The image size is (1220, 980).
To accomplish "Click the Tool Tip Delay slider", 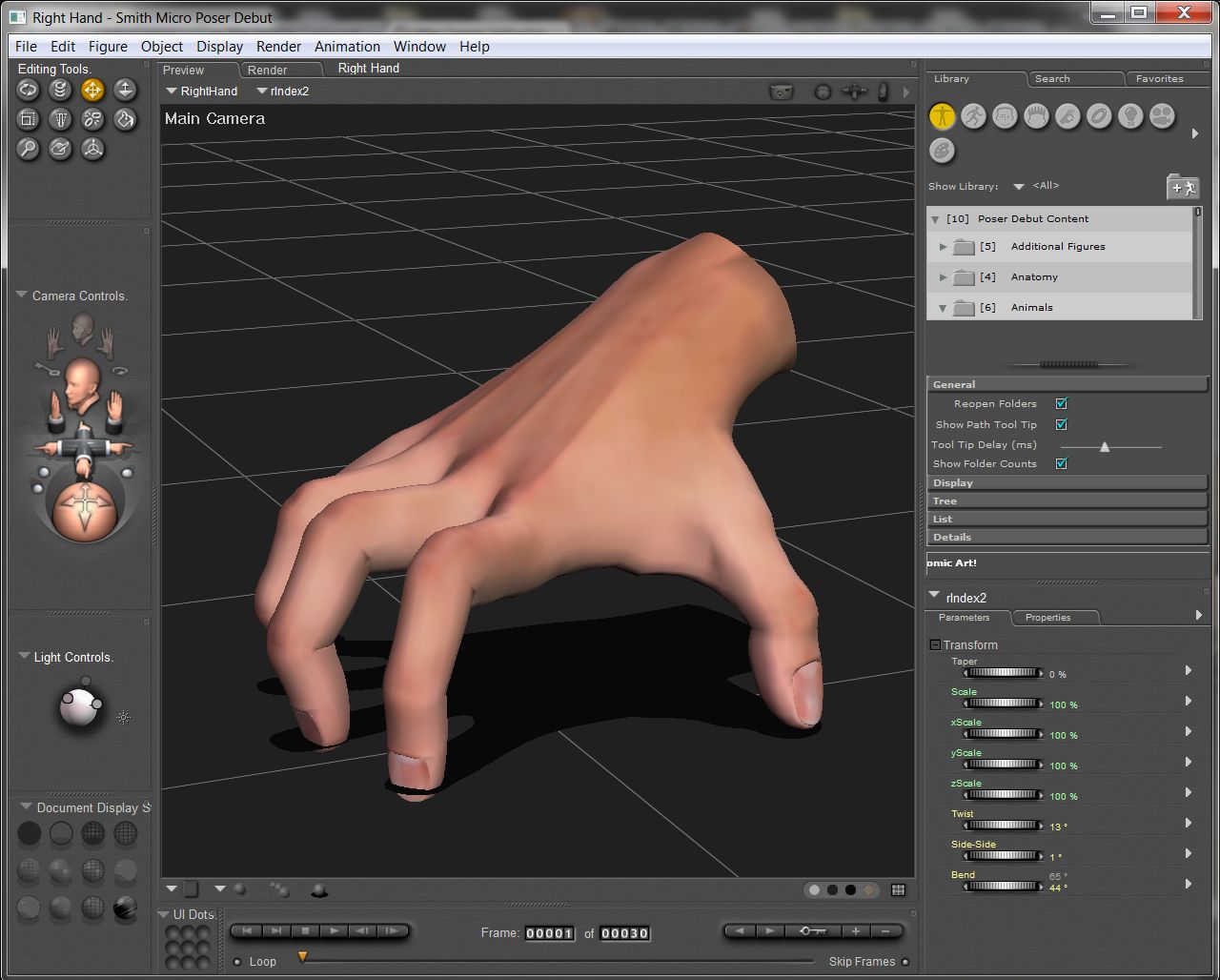I will [x=1105, y=446].
